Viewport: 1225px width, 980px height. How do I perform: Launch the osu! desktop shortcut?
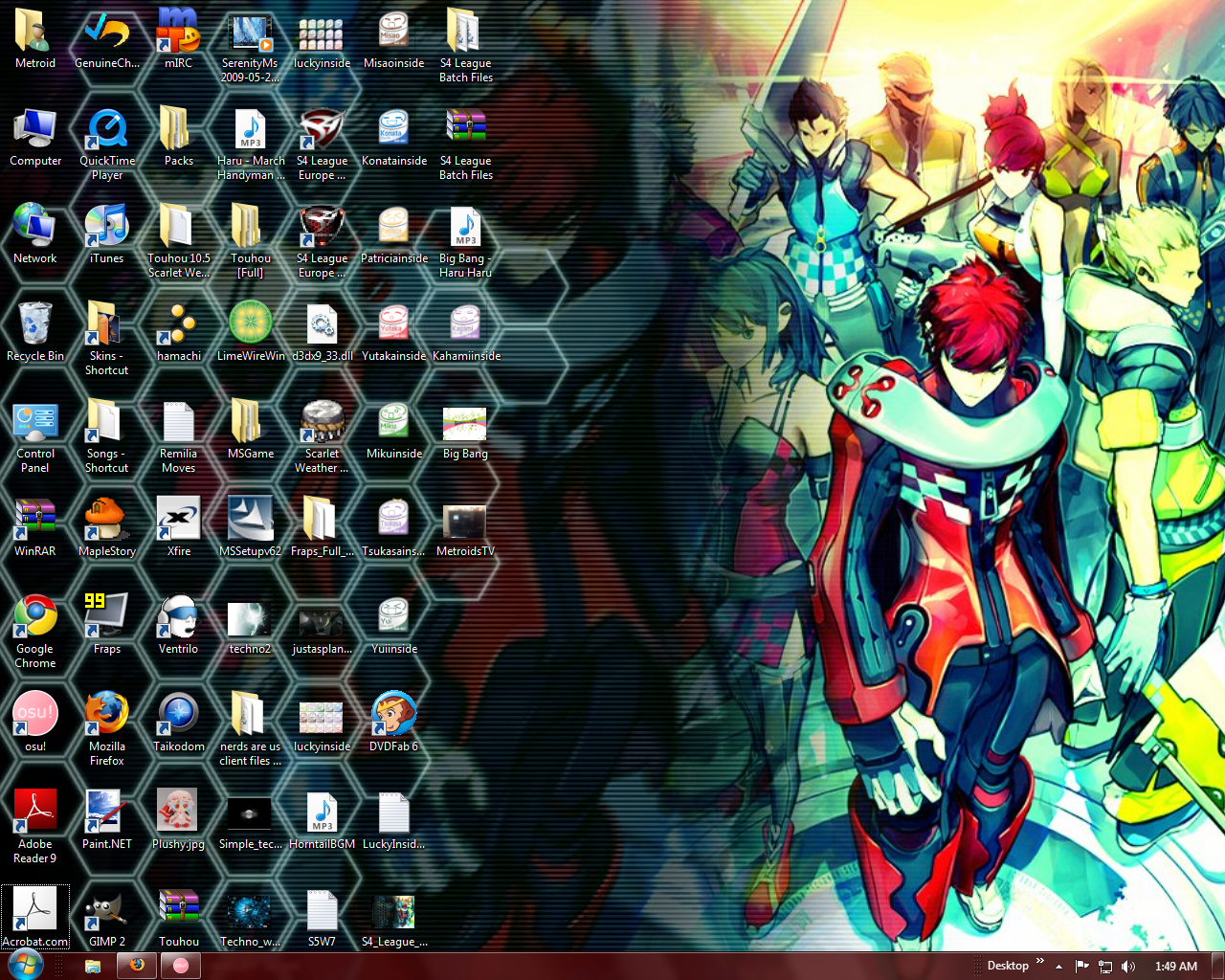point(35,723)
